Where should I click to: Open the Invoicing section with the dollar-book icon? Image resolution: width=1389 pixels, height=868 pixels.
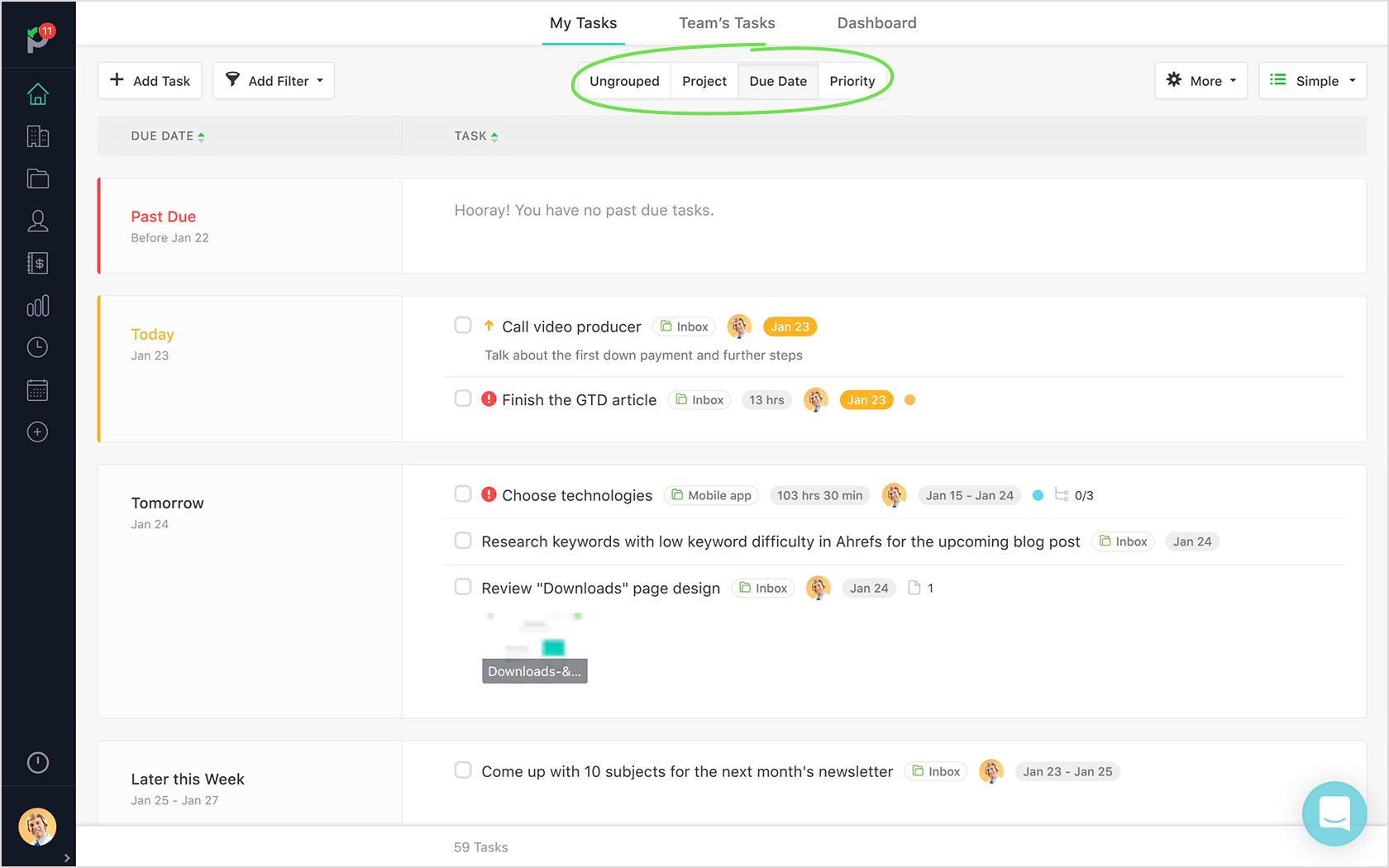click(38, 263)
